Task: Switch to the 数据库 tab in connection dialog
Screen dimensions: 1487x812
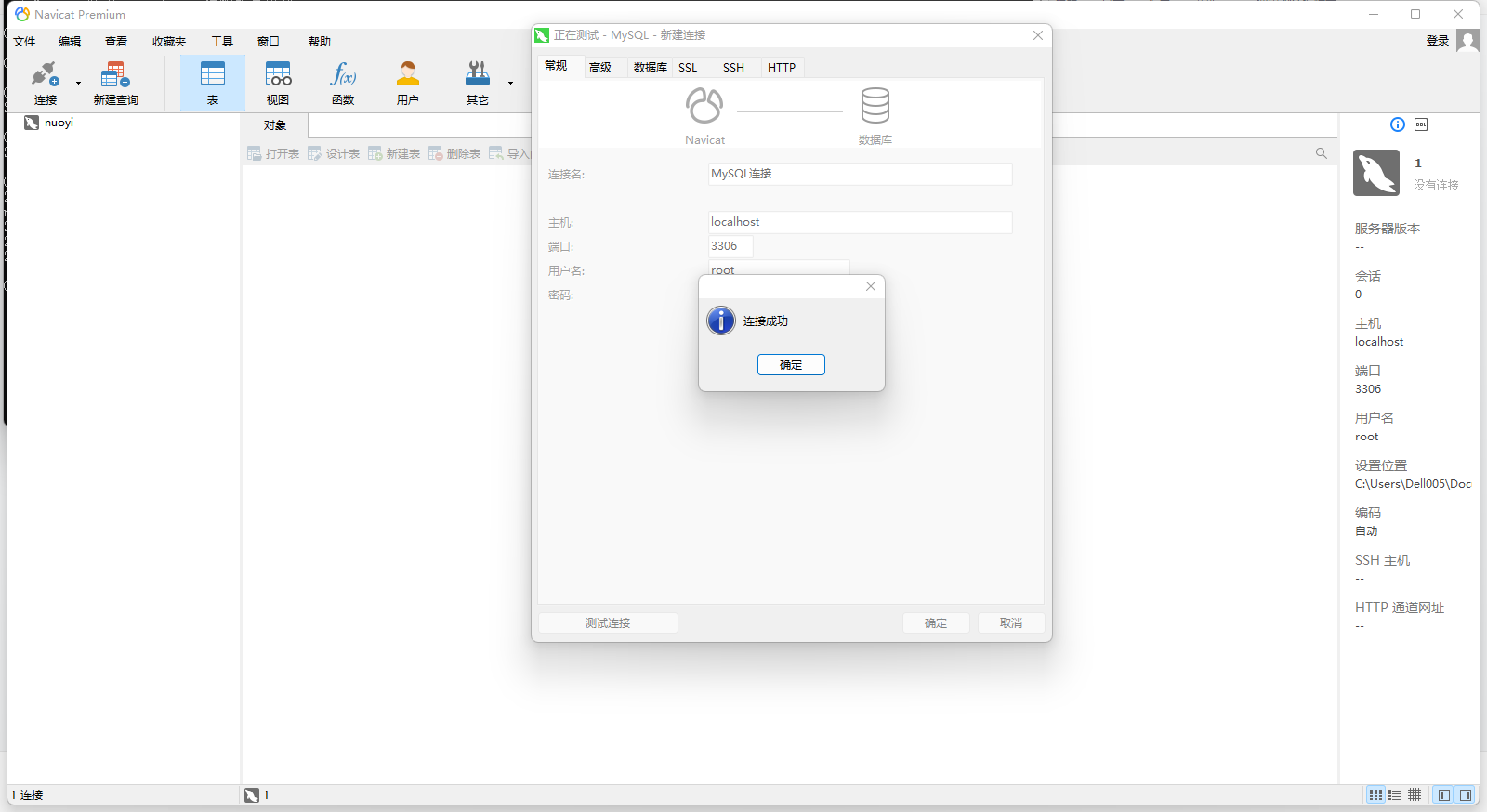Action: (651, 67)
